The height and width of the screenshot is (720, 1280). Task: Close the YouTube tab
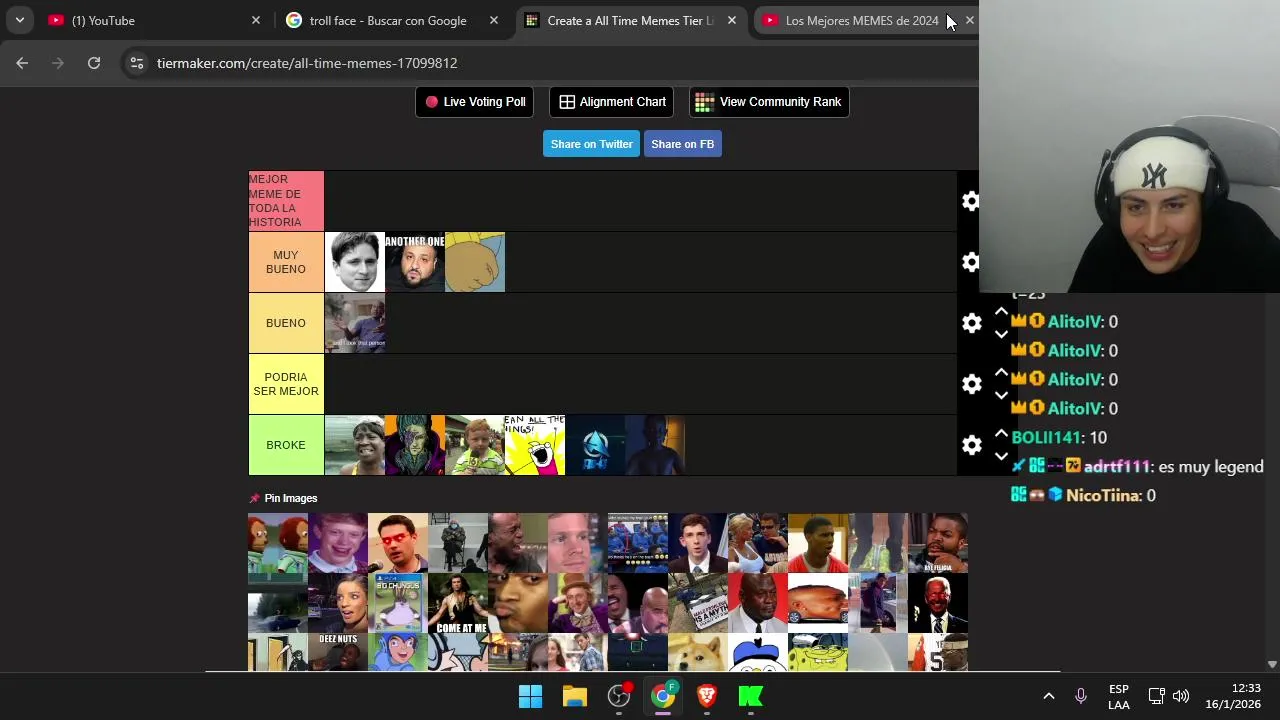(x=255, y=20)
